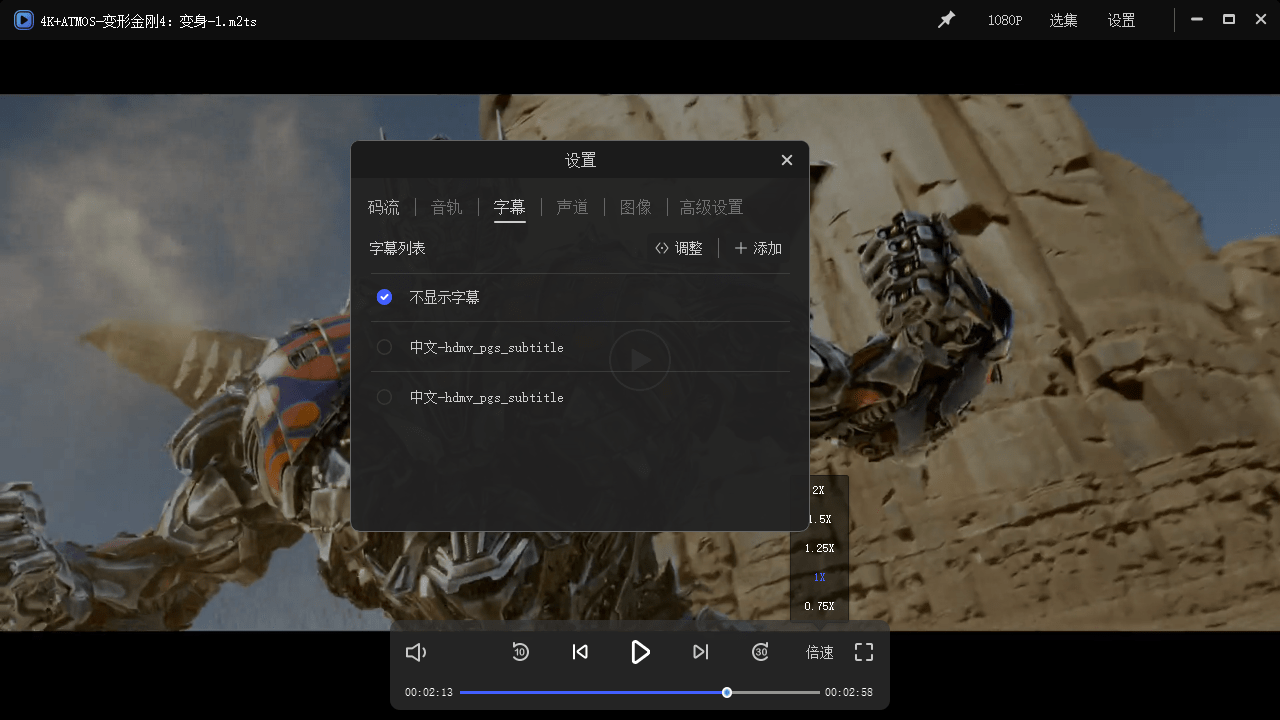1280x720 pixels.
Task: Skip to previous video
Action: pos(580,652)
